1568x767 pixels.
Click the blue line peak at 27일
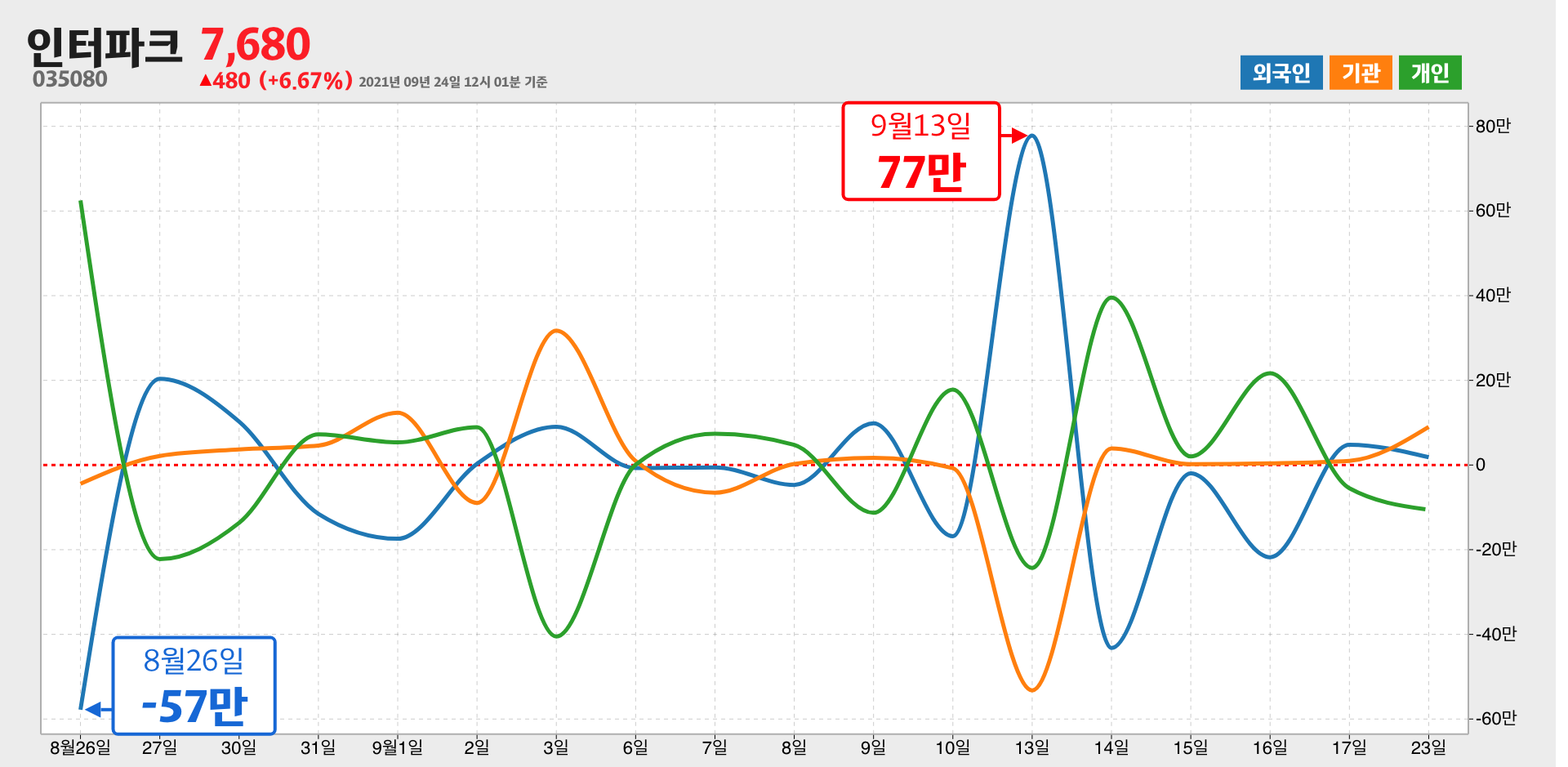tap(161, 378)
